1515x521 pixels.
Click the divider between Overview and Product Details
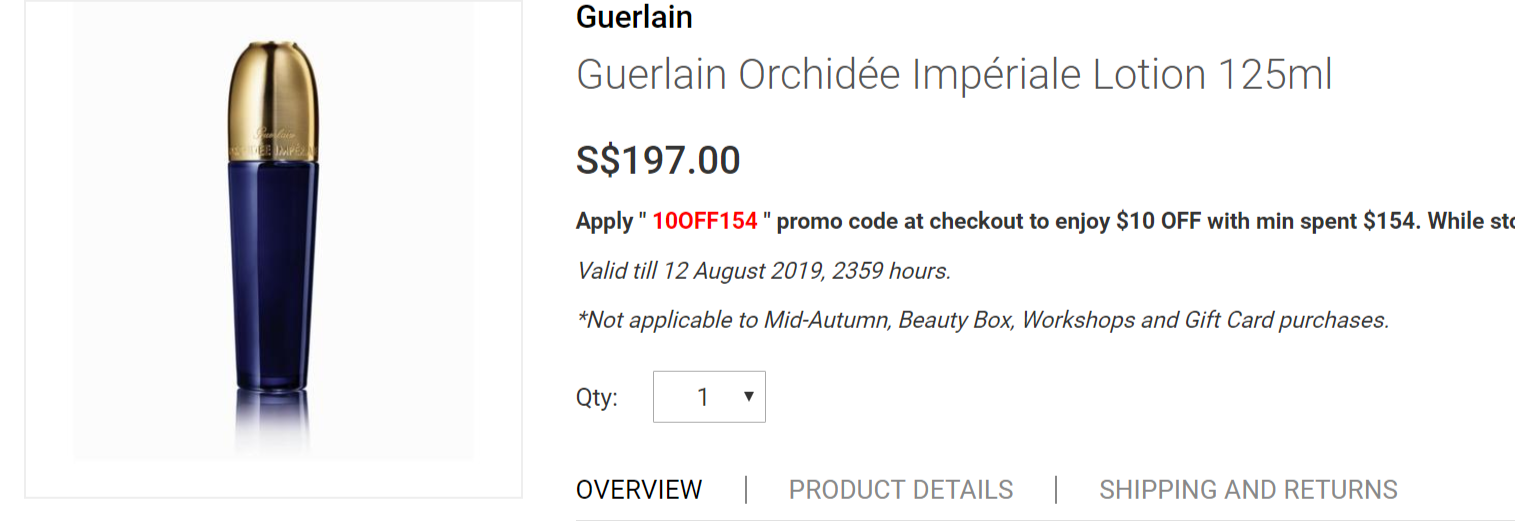(746, 490)
